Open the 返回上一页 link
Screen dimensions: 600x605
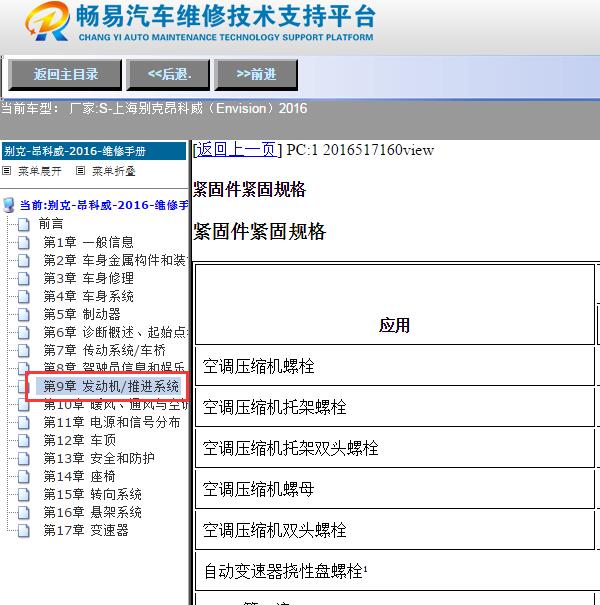[x=237, y=150]
